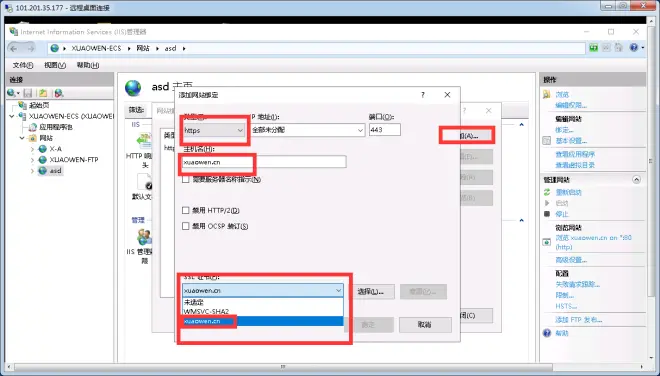The width and height of the screenshot is (660, 376).
Task: Click the 取消 button in binding dialog
Action: coord(425,325)
